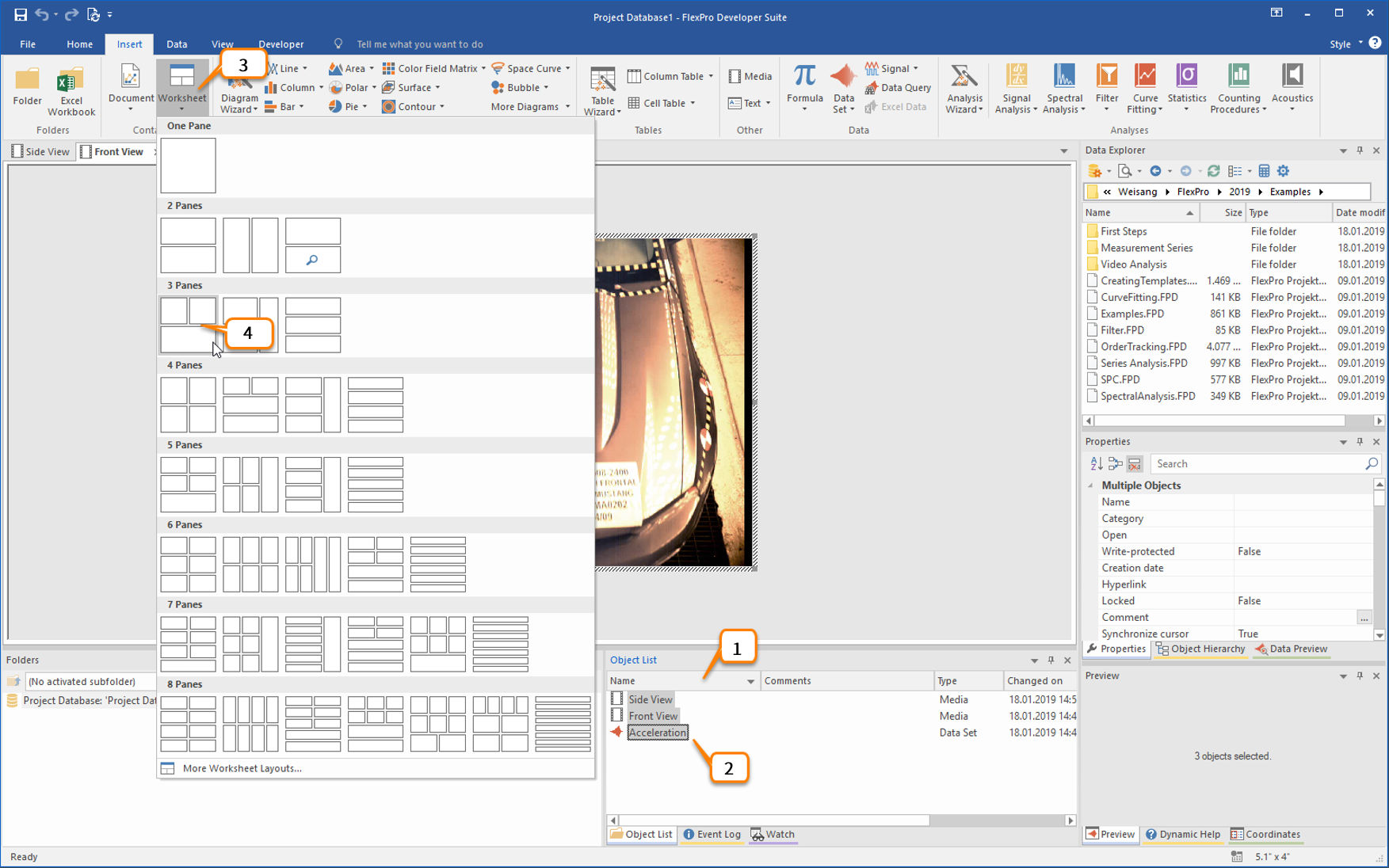
Task: Click the Folder icon in Insert ribbon
Action: click(x=27, y=86)
